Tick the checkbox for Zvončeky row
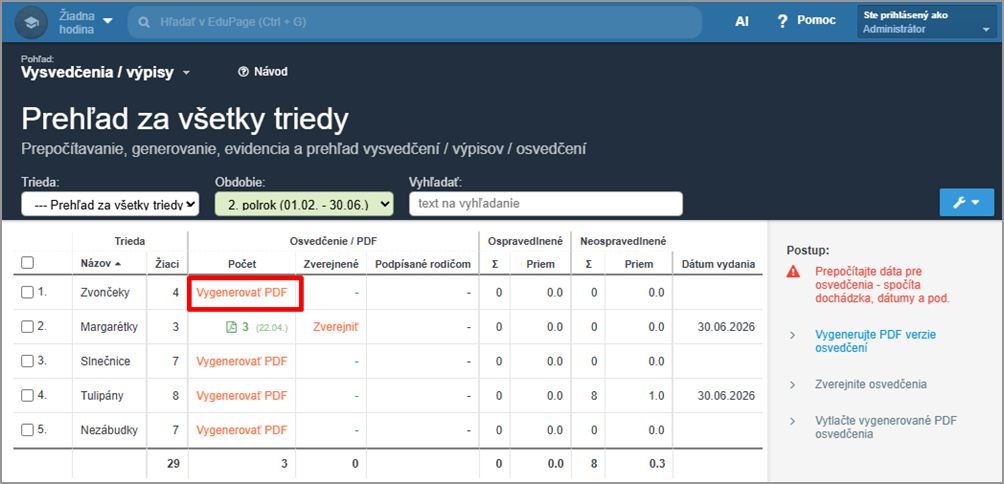Screen dimensions: 1004x484 (x=28, y=293)
